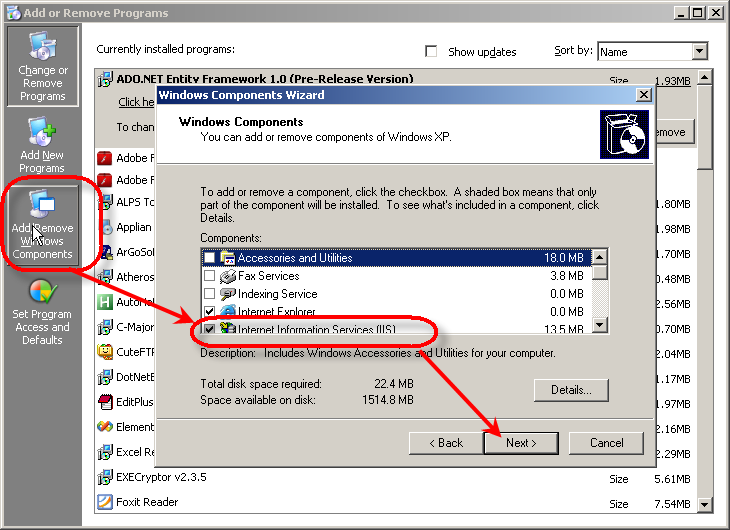
Task: Click the components list scrollbar thumb
Action: click(x=600, y=272)
